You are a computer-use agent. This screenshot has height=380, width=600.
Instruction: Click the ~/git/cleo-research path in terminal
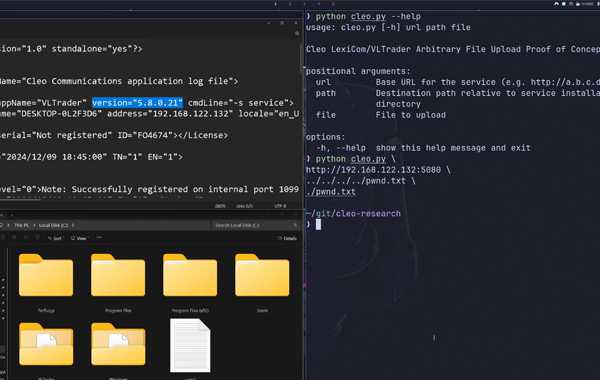(x=353, y=214)
